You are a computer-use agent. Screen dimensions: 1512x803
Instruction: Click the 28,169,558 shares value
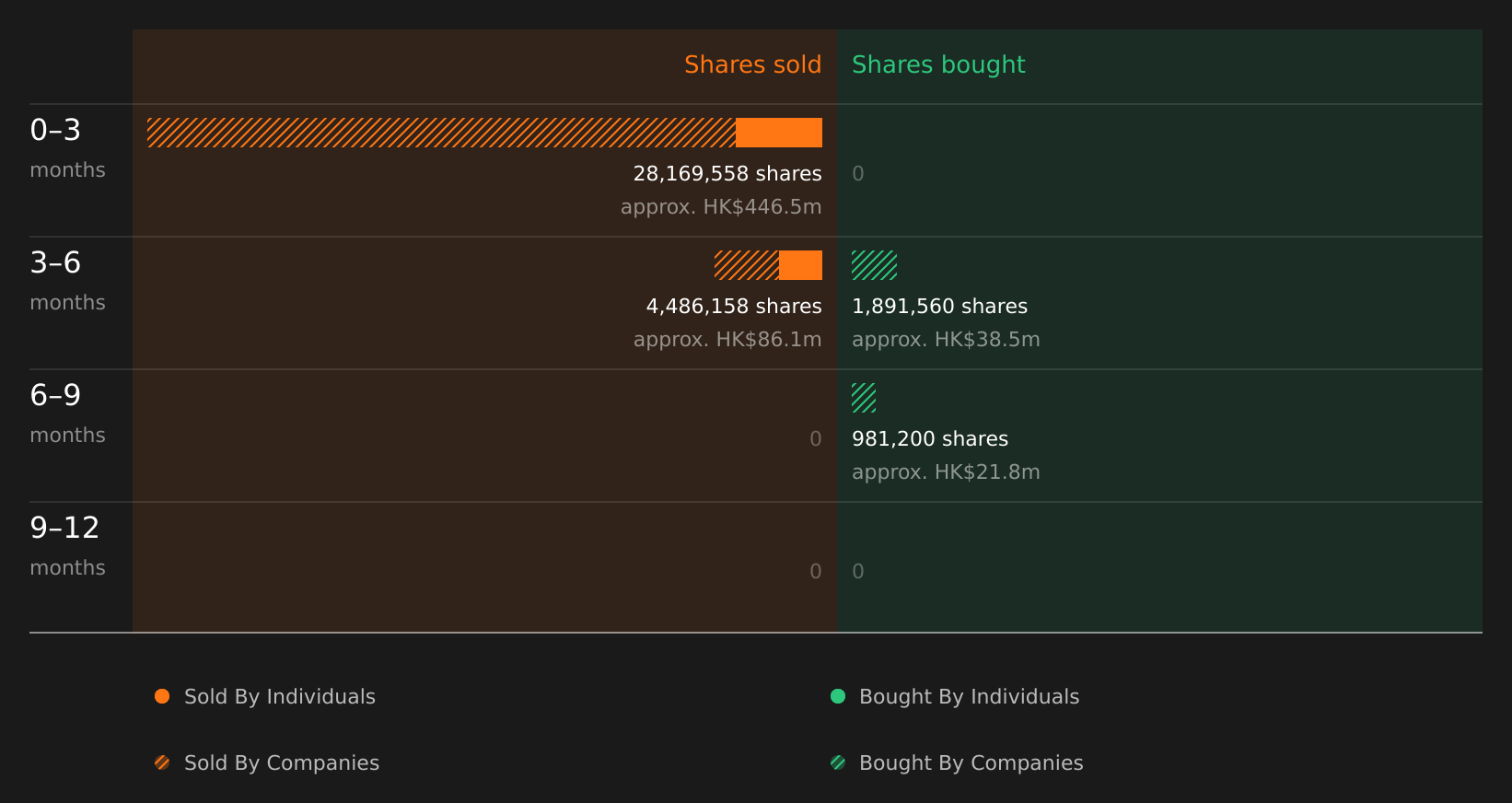(x=727, y=173)
